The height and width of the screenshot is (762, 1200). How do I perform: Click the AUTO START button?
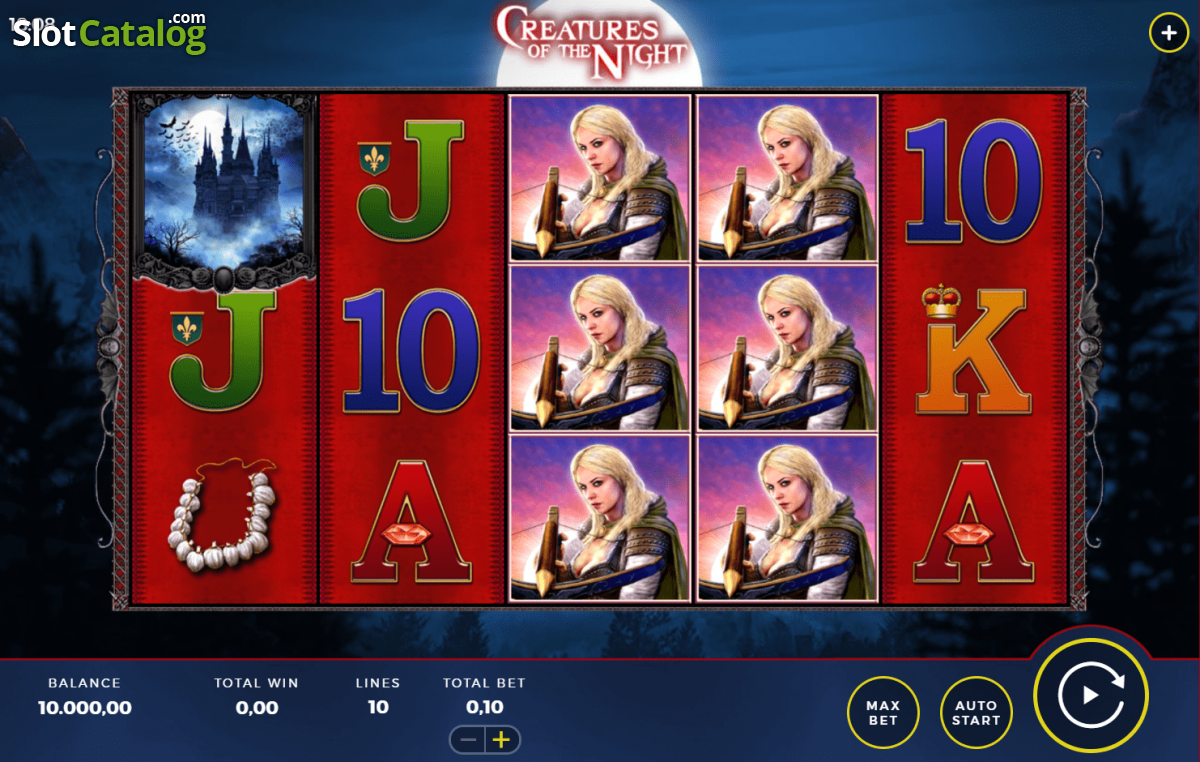(976, 713)
